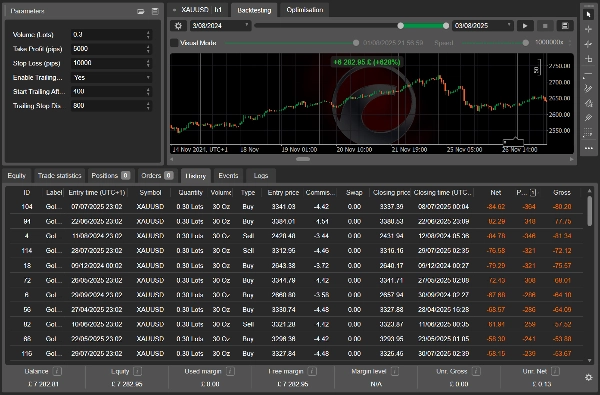
Task: Sort by the Gross column header
Action: (561, 193)
